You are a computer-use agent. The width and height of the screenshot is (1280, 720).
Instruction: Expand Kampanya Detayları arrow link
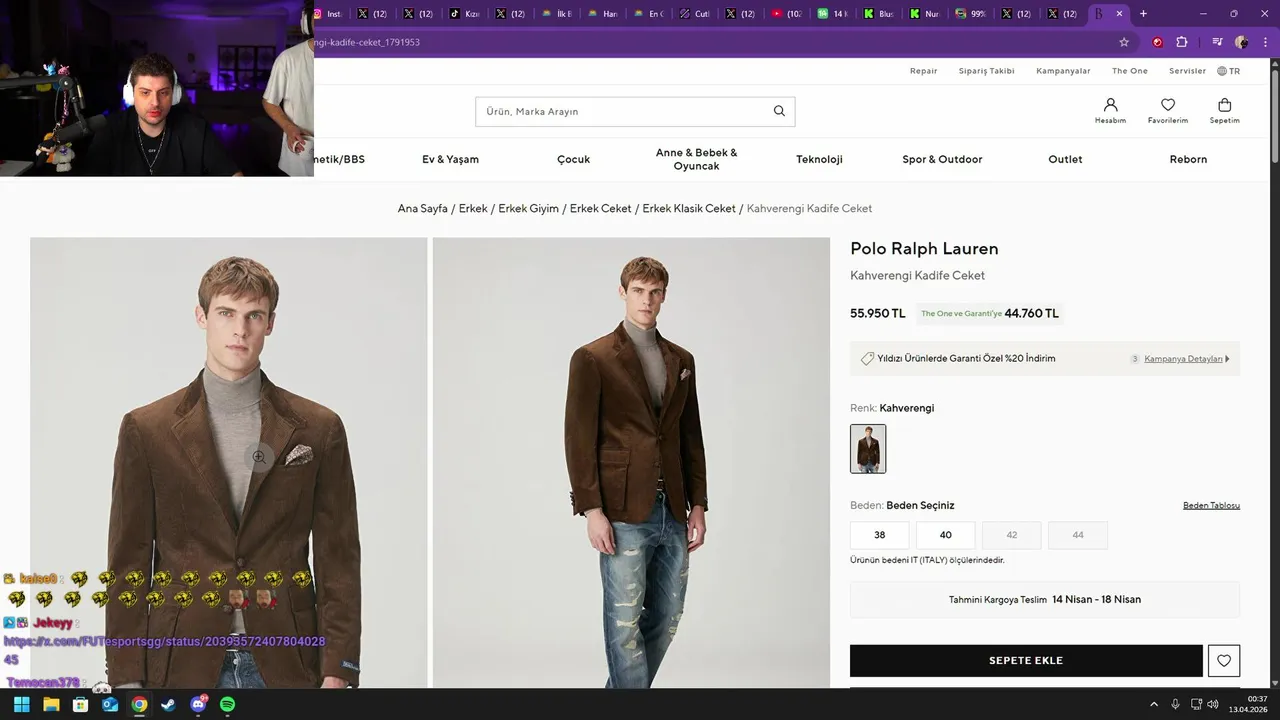click(1187, 359)
